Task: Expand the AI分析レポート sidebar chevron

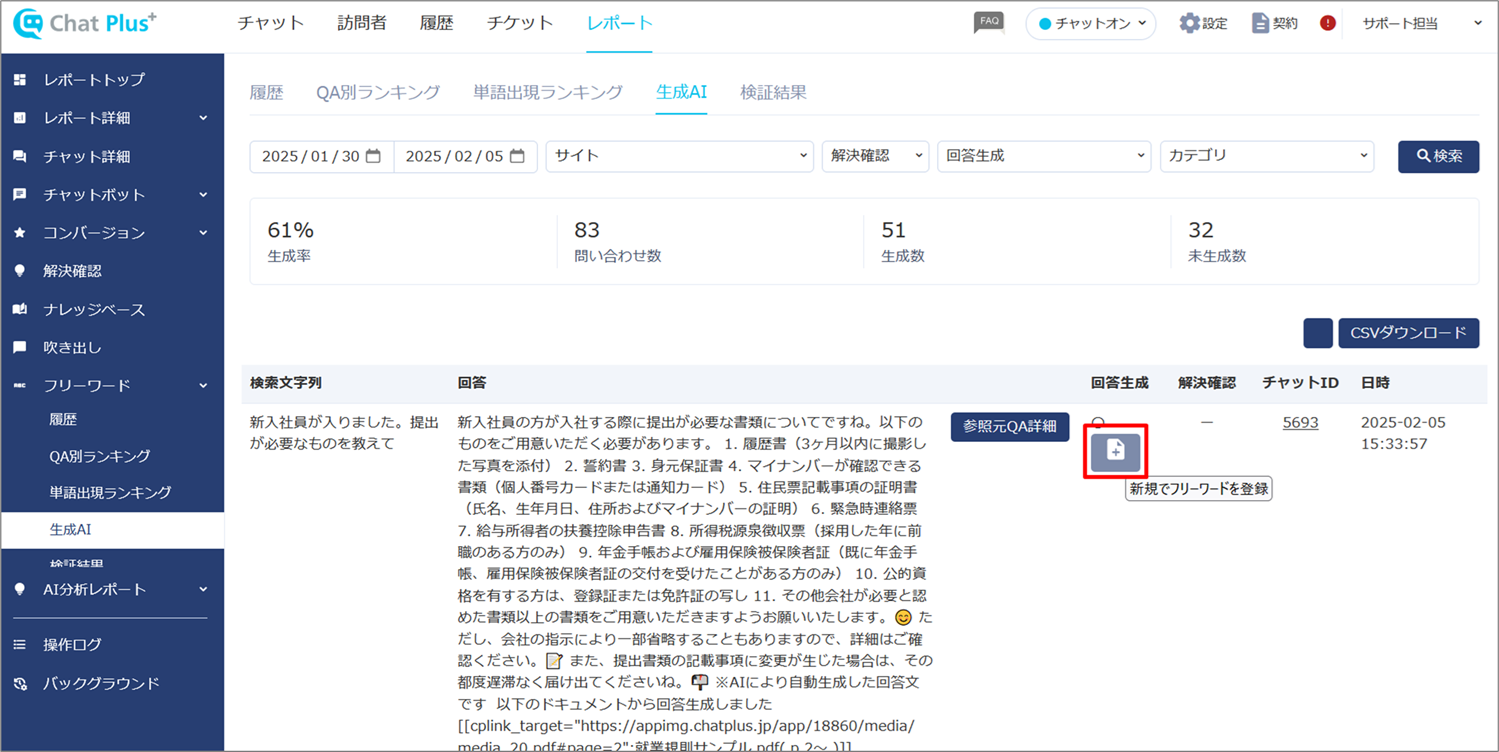Action: [x=203, y=590]
